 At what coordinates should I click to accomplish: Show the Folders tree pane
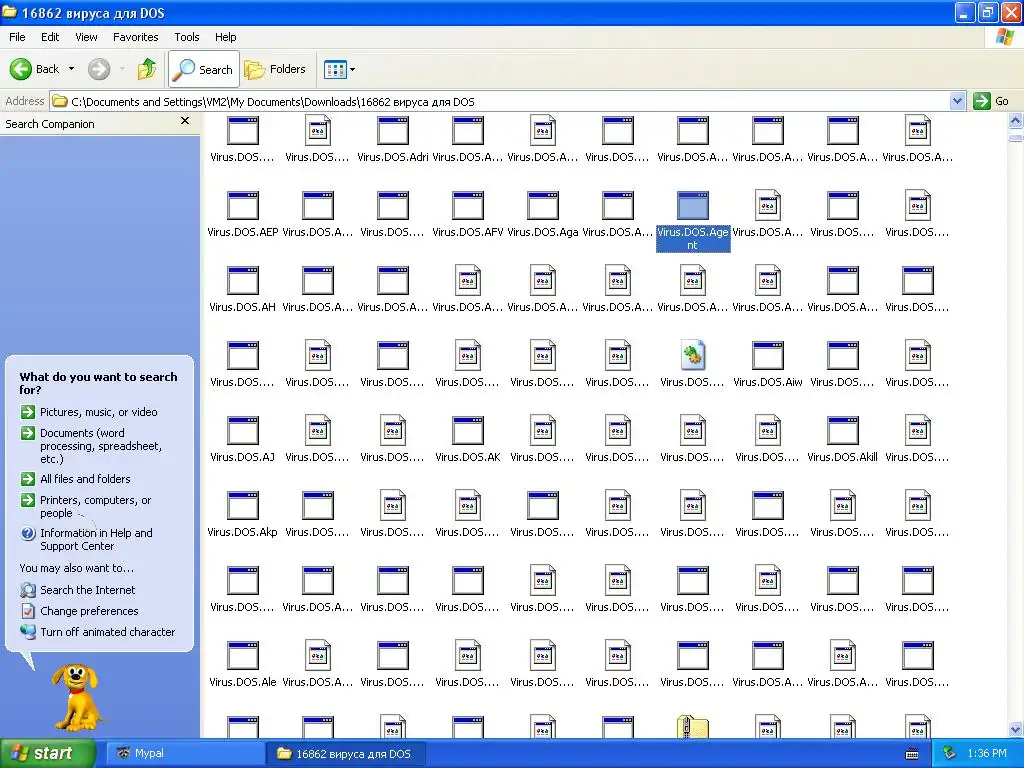point(275,69)
